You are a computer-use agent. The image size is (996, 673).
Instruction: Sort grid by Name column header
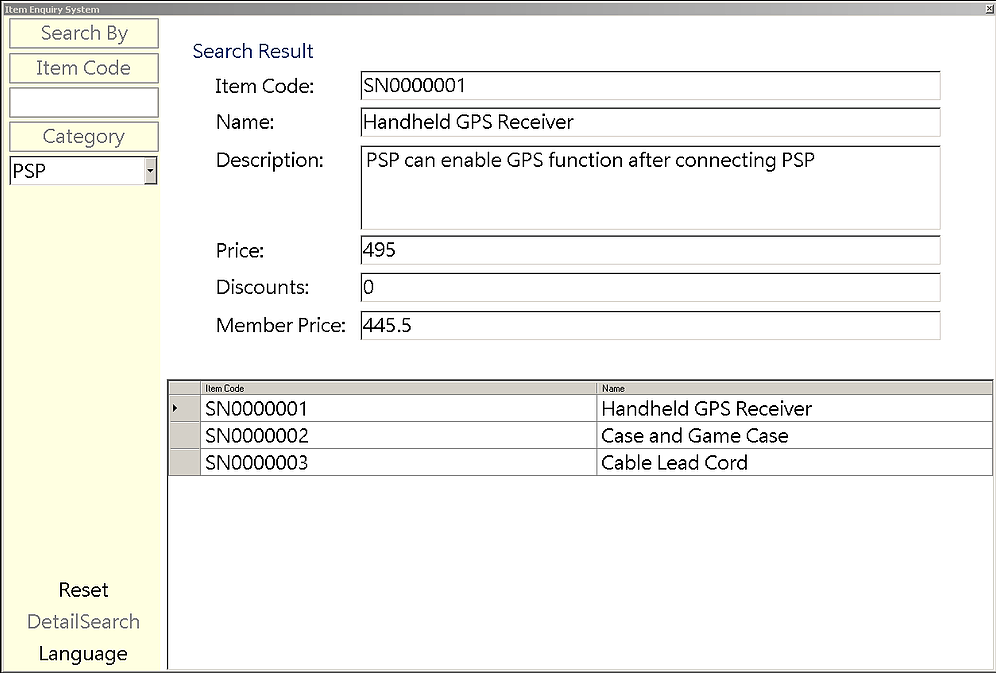[794, 388]
